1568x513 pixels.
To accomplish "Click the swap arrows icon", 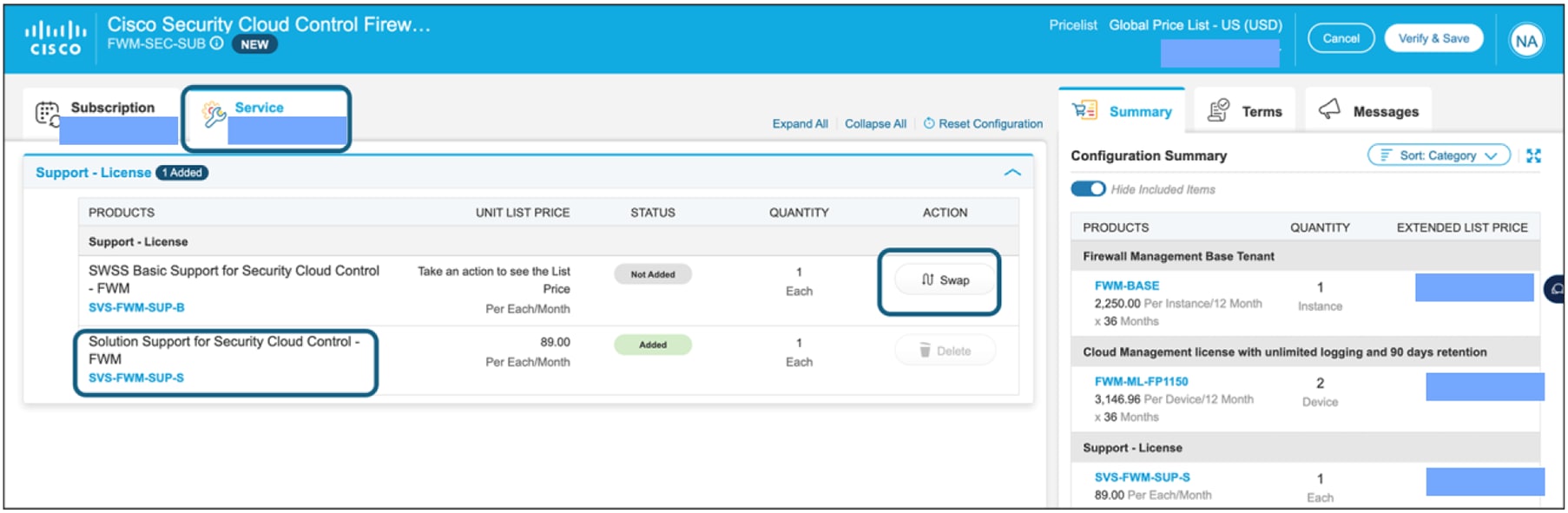I will click(928, 280).
